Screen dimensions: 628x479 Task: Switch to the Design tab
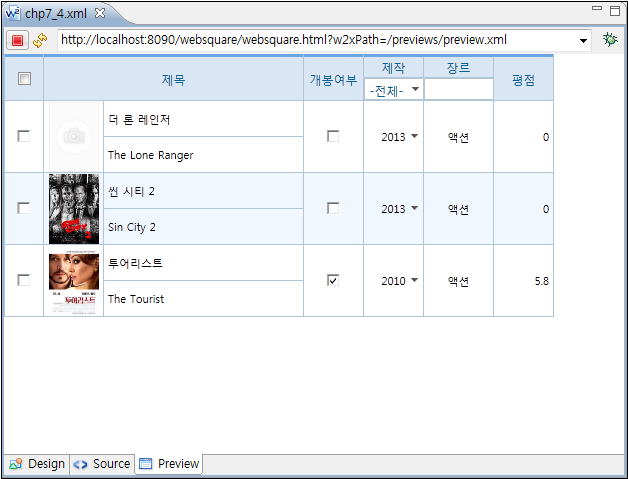click(37, 464)
